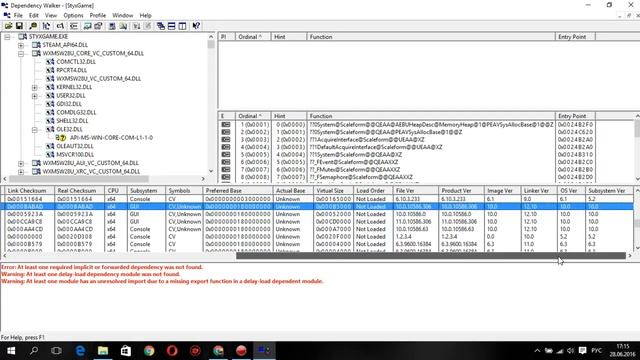Viewport: 640px width, 360px height.
Task: Collapse the STYXGAME.EXE root node
Action: point(7,37)
